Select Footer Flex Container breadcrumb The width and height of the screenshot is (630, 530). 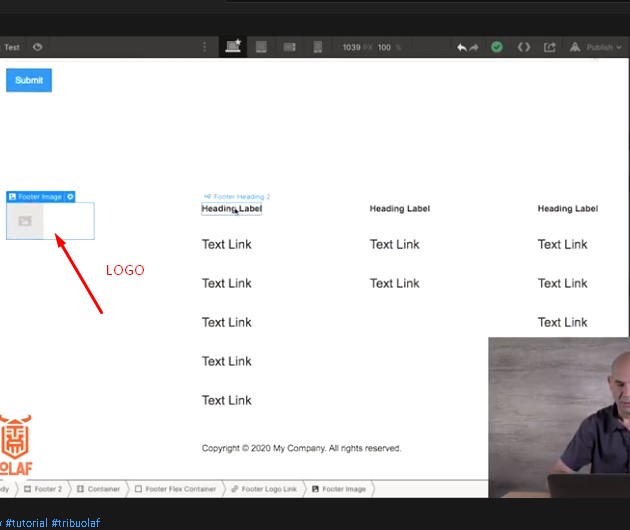[x=176, y=489]
